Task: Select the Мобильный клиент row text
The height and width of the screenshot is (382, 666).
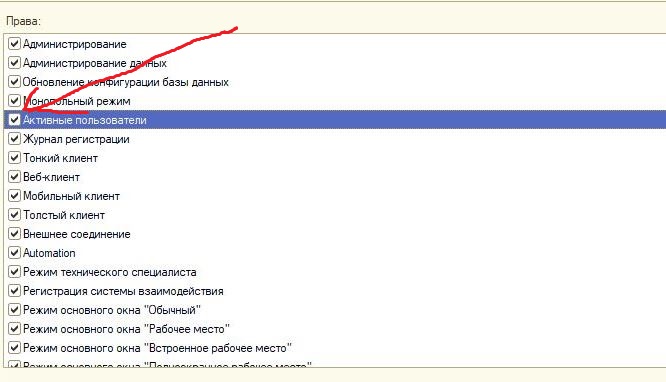Action: pyautogui.click(x=71, y=196)
